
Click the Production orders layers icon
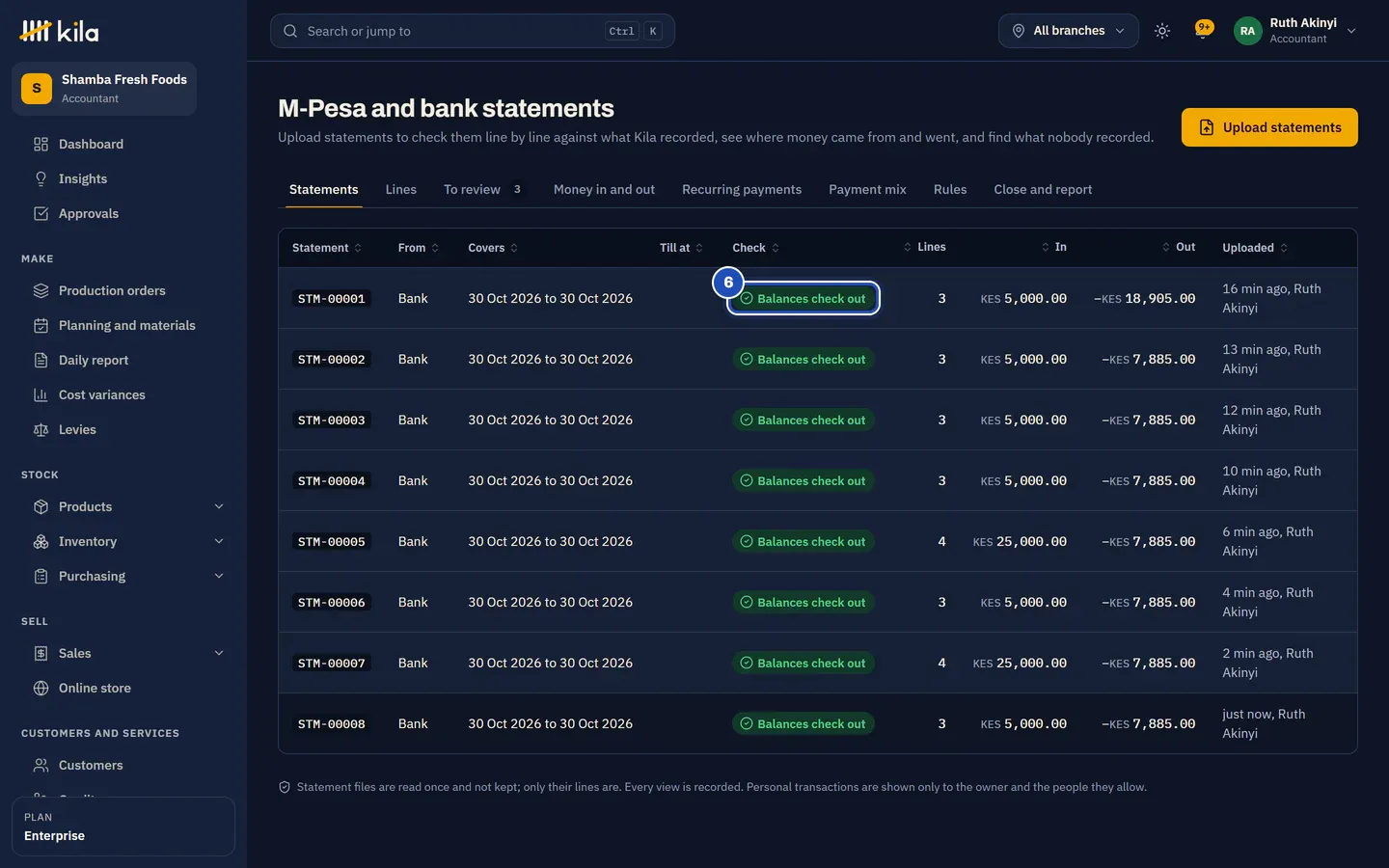pos(41,290)
